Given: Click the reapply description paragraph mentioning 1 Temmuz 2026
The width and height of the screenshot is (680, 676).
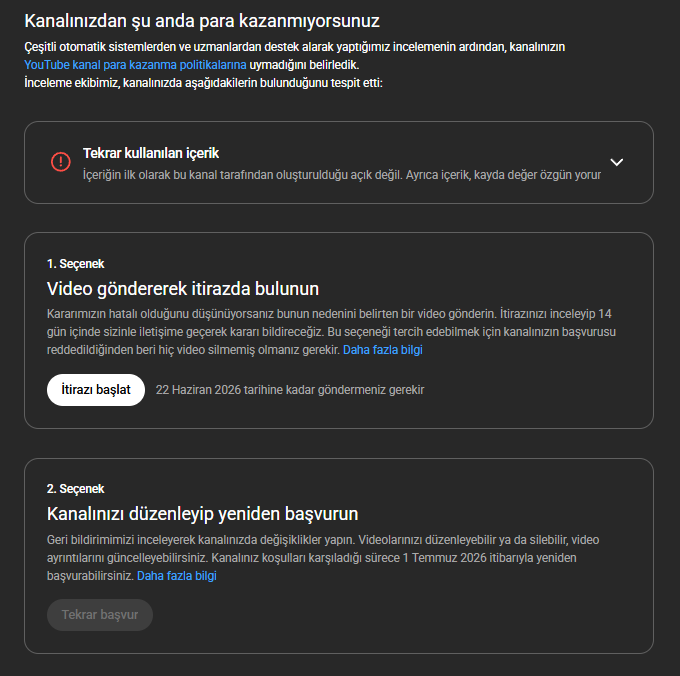Looking at the screenshot, I should point(323,558).
